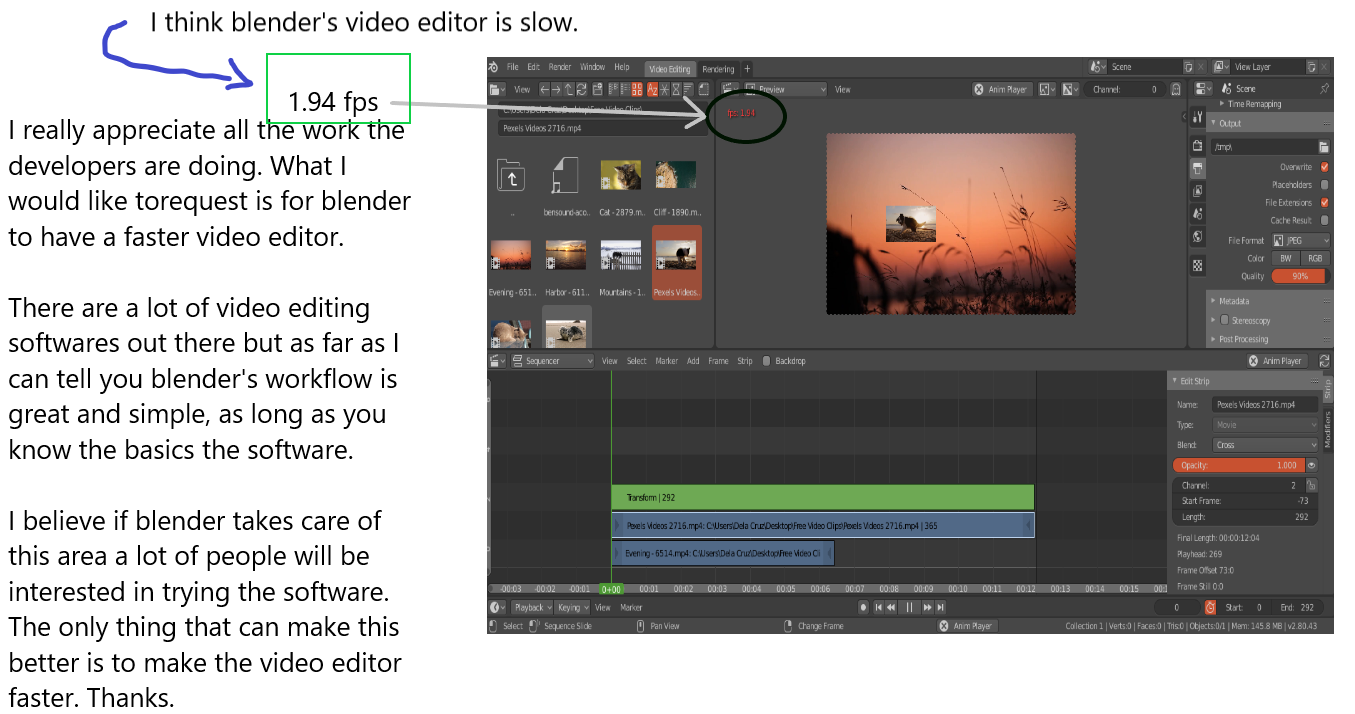
Task: Switch to the Rendering workspace tab
Action: 718,69
